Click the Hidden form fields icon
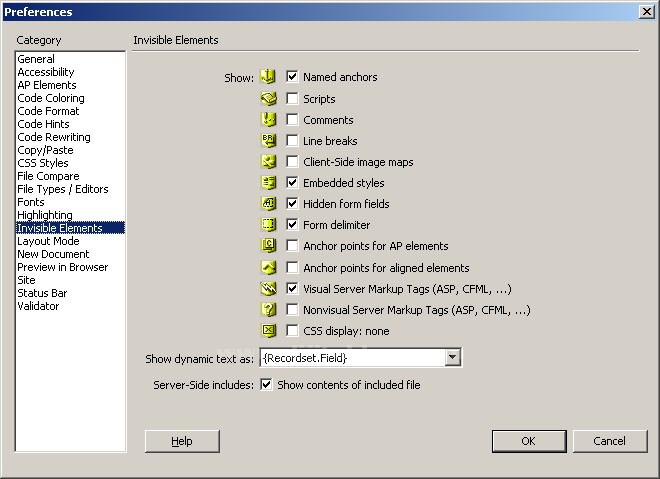660x479 pixels. (268, 204)
